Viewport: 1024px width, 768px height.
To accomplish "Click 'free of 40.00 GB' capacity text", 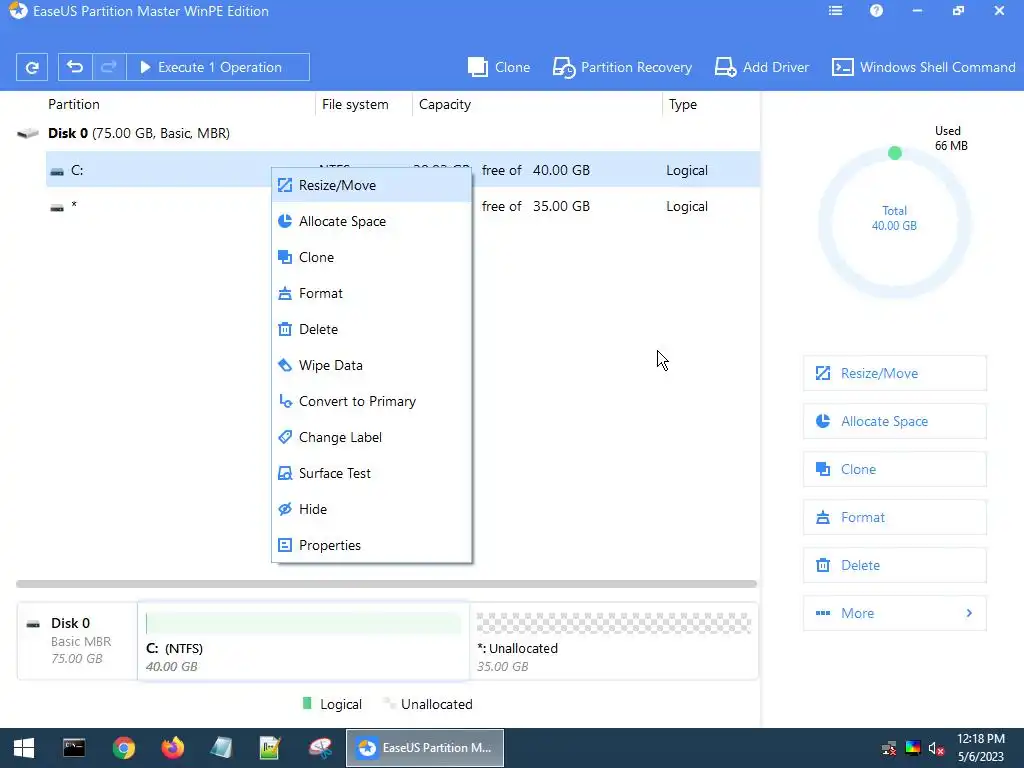I will pyautogui.click(x=536, y=170).
